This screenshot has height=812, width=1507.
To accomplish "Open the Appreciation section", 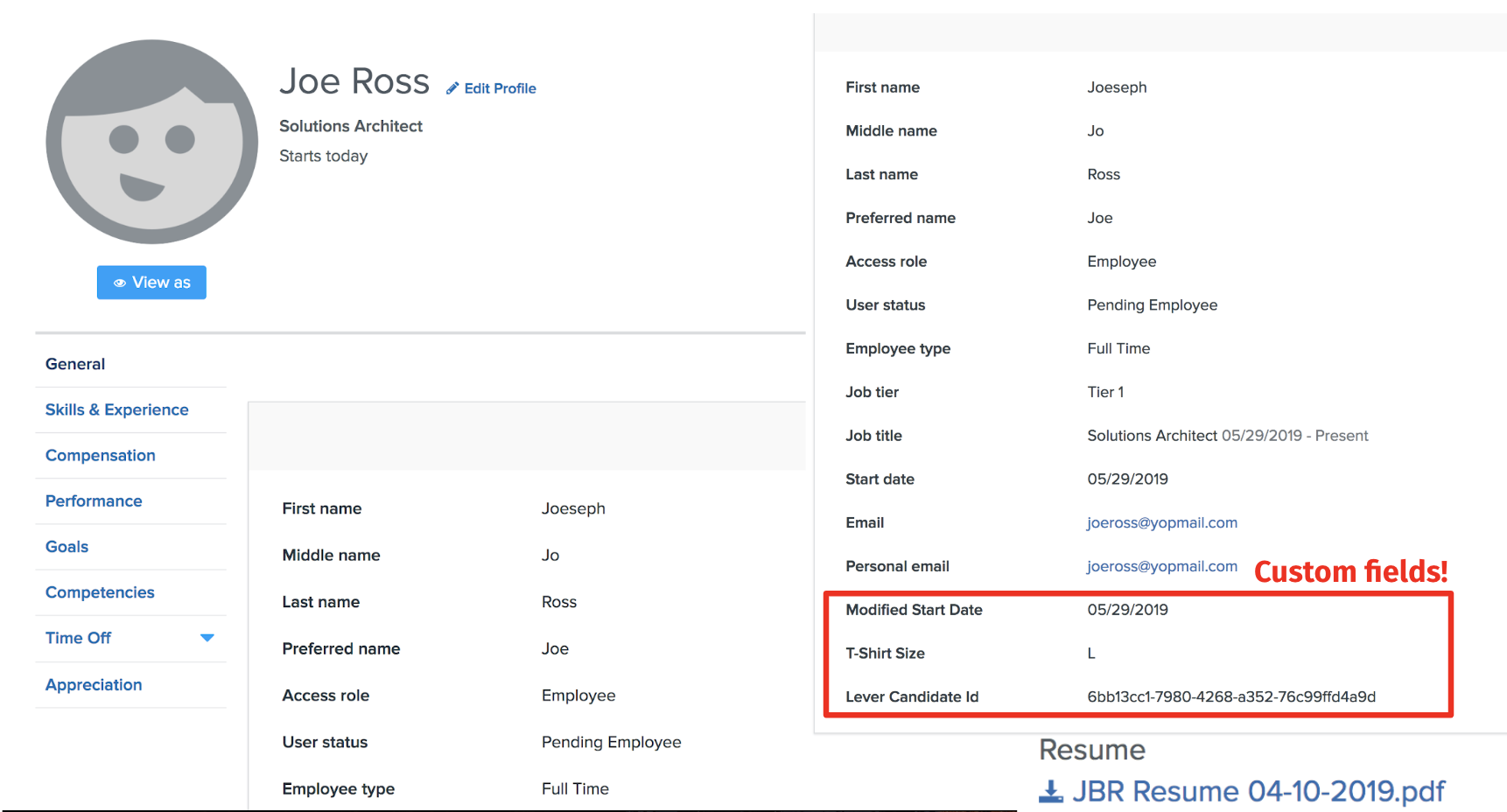I will [x=93, y=685].
